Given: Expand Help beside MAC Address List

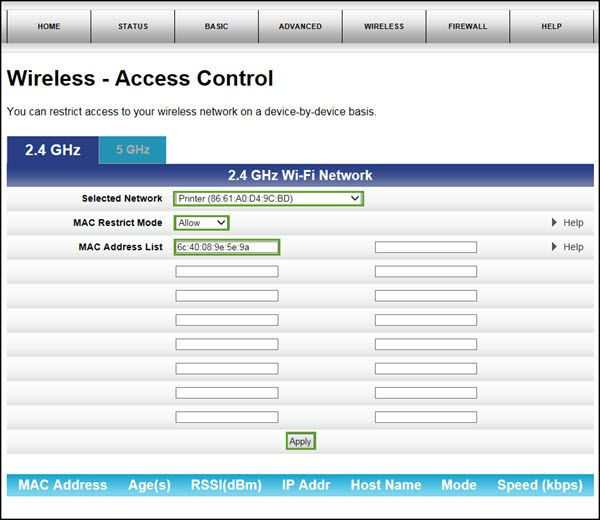Looking at the screenshot, I should click(x=567, y=247).
